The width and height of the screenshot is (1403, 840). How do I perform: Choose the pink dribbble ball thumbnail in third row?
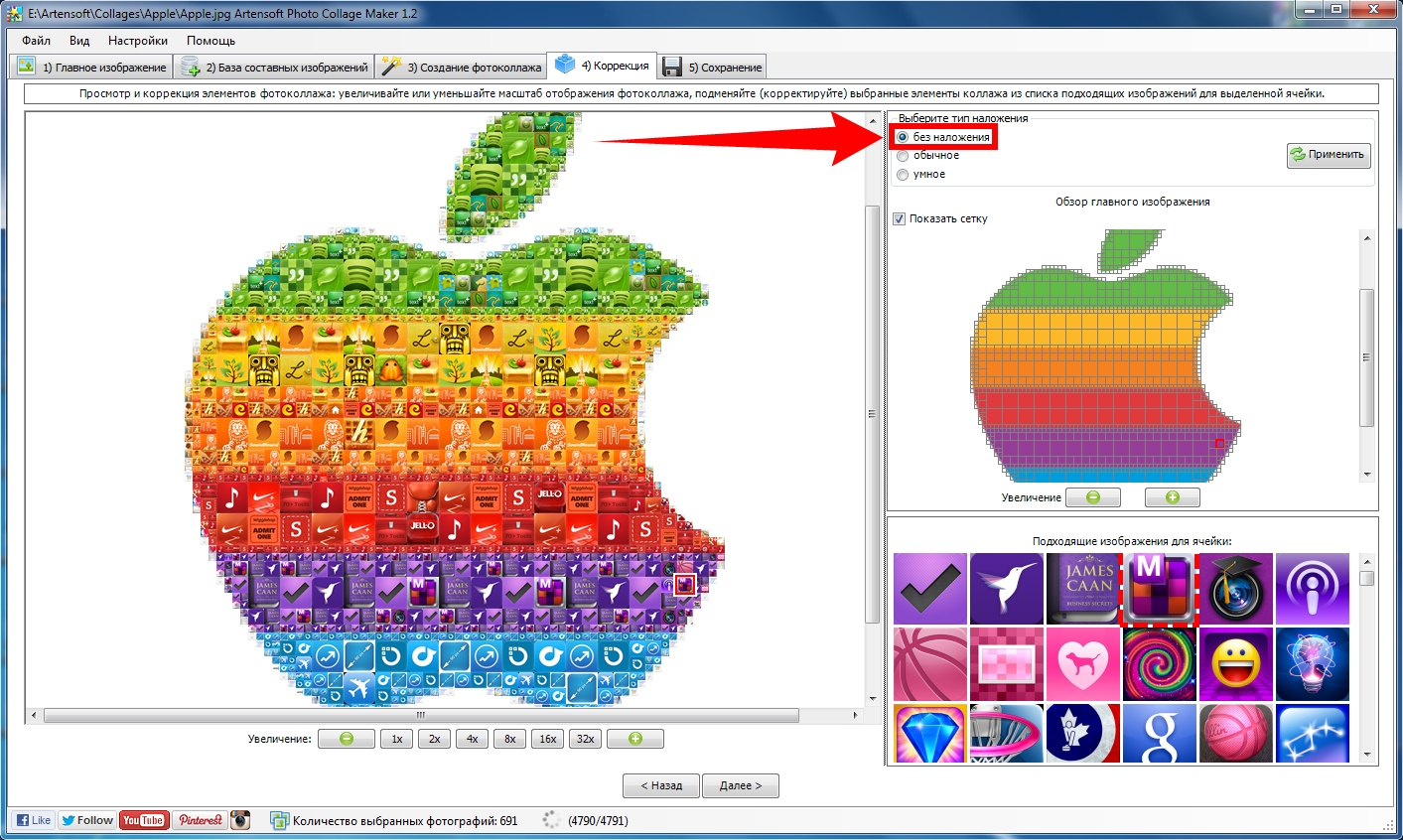1236,734
